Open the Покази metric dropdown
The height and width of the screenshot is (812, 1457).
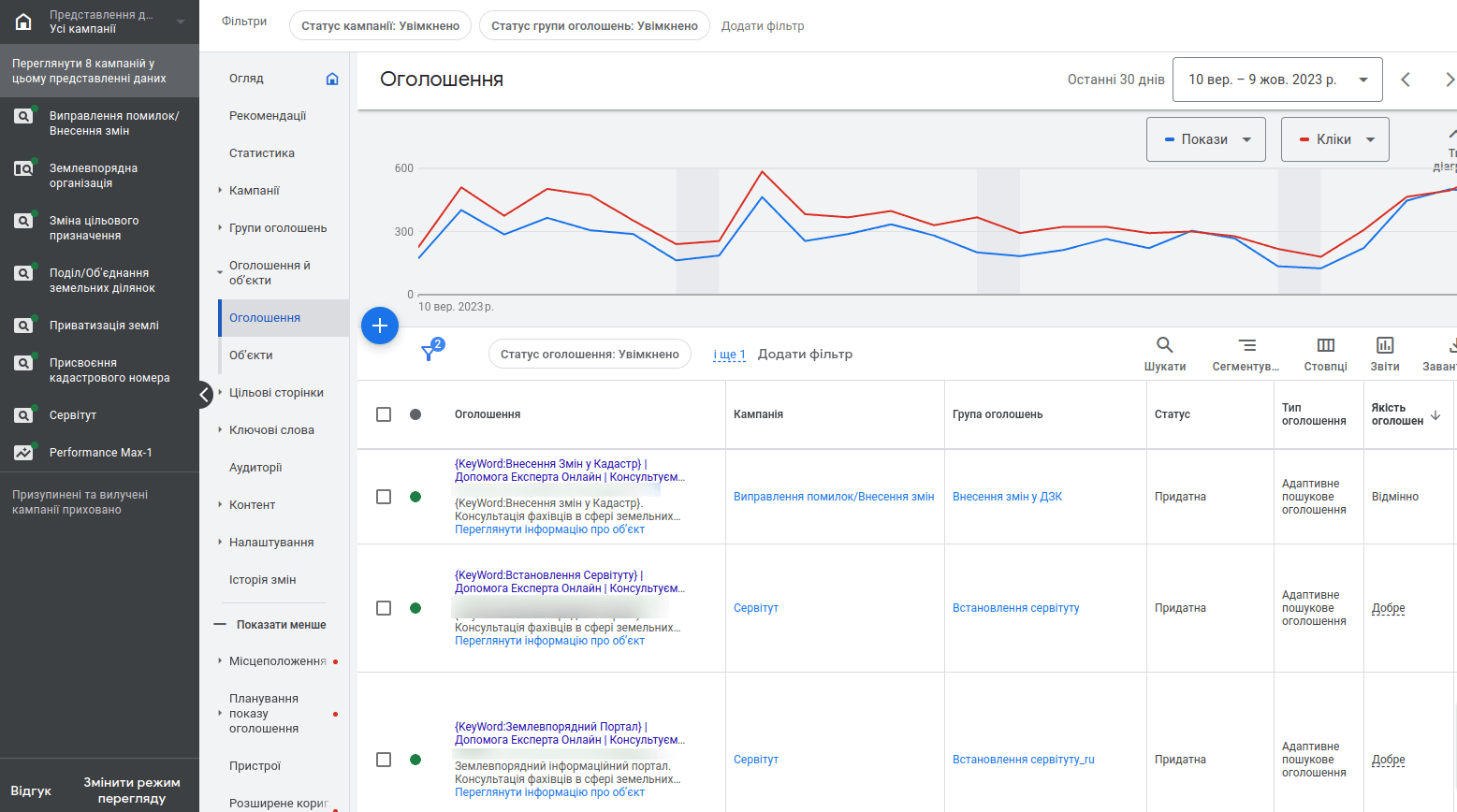[1205, 139]
